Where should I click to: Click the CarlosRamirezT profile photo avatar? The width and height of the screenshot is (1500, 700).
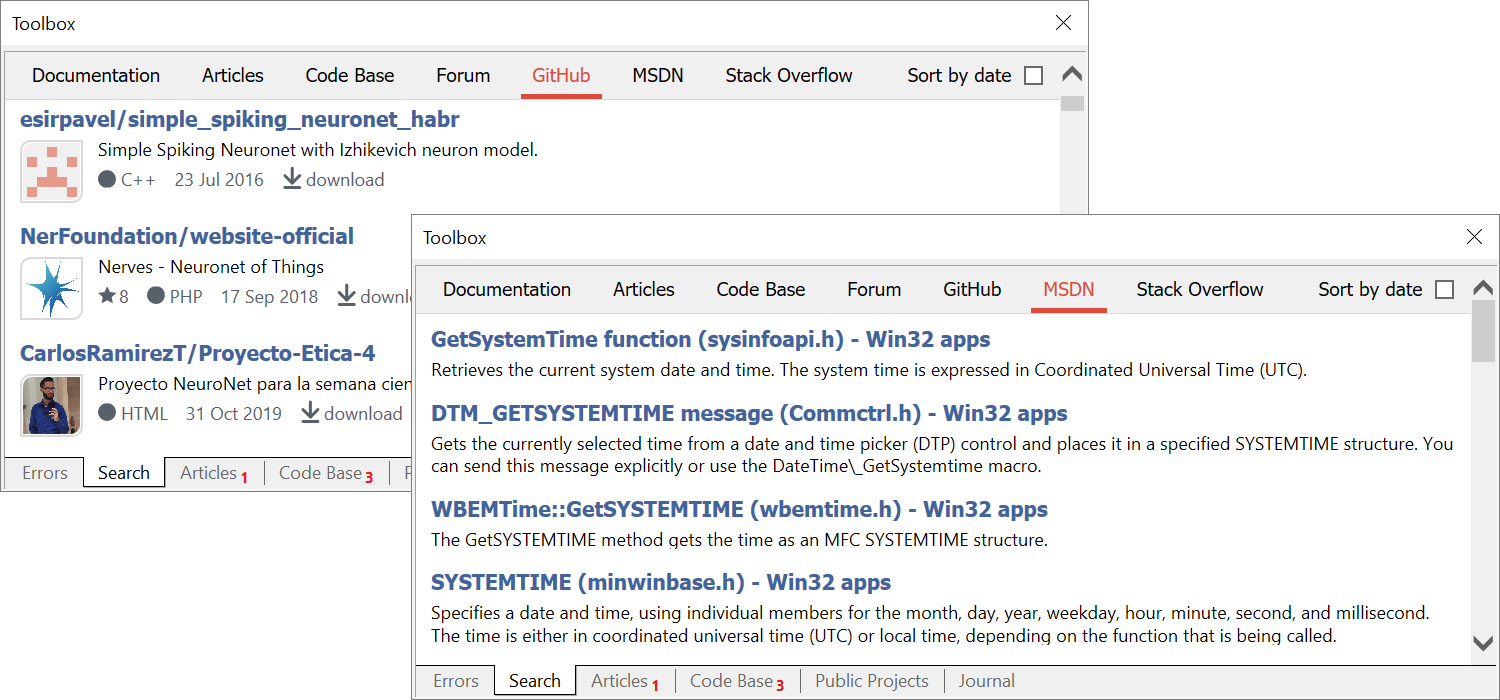(x=51, y=405)
